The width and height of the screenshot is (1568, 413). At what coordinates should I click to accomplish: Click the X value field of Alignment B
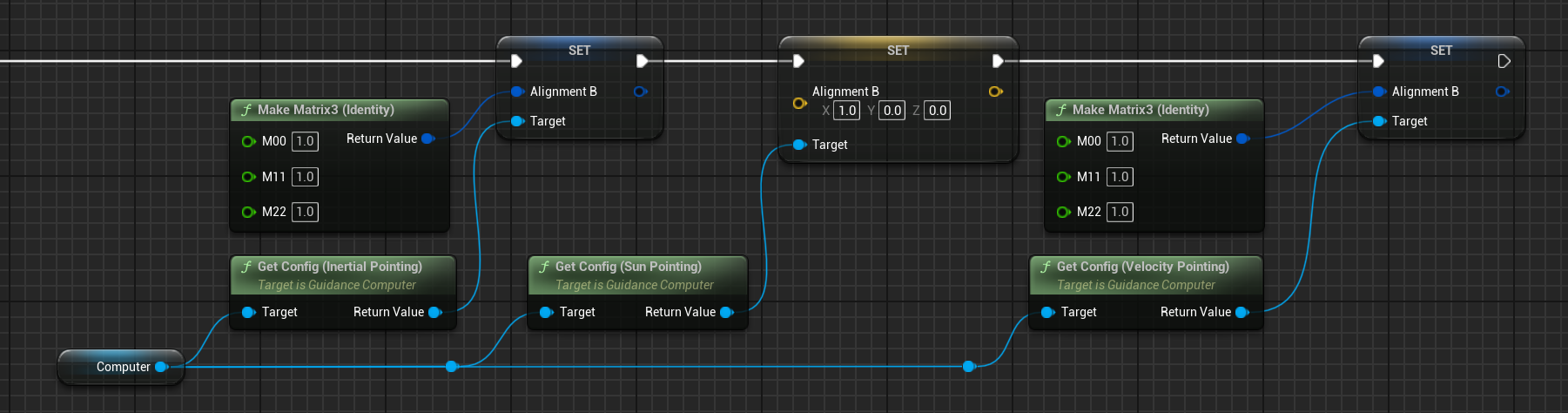[x=846, y=111]
